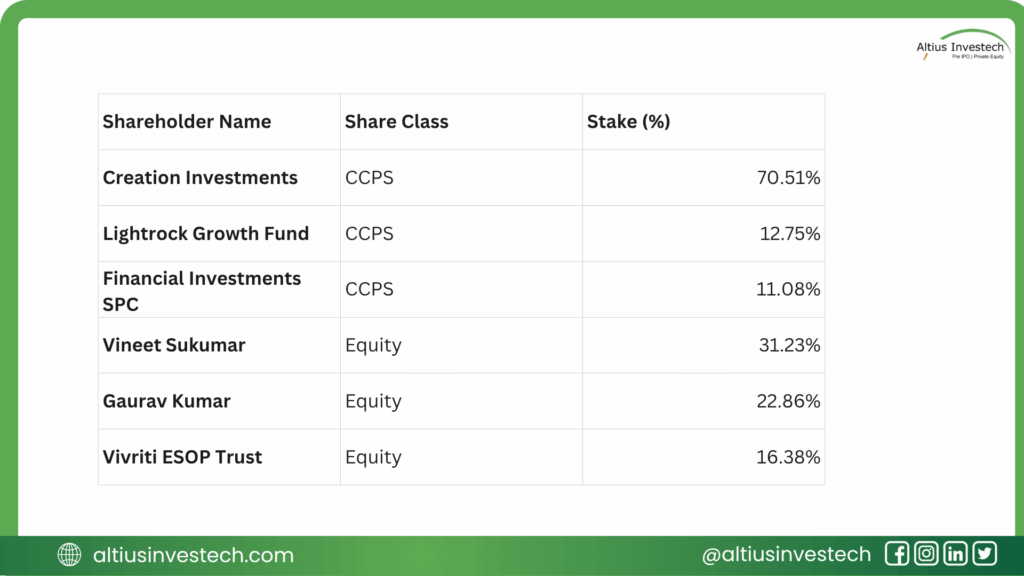
Task: Click the Stake (%) column header
Action: tap(628, 122)
